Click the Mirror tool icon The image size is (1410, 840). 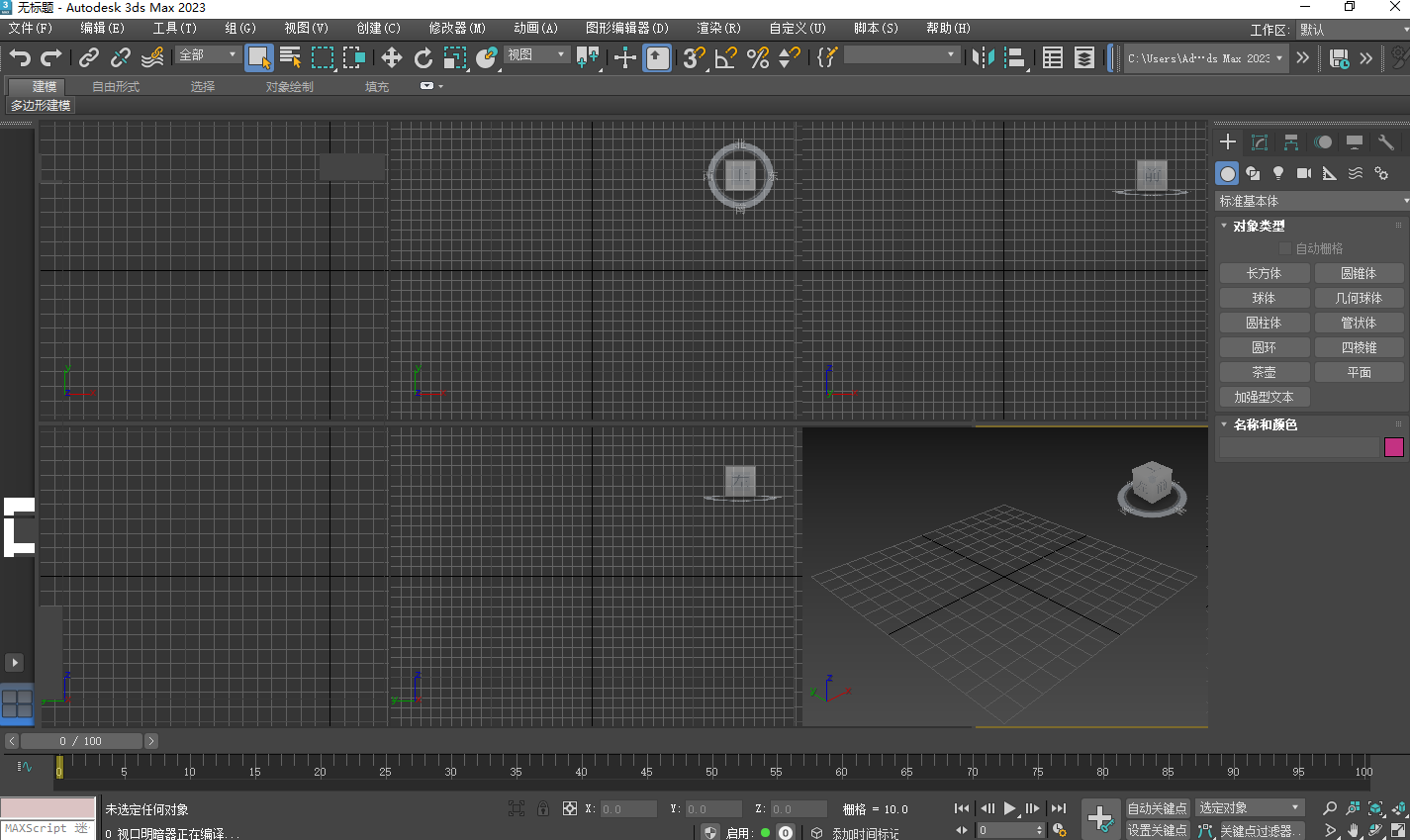[982, 58]
